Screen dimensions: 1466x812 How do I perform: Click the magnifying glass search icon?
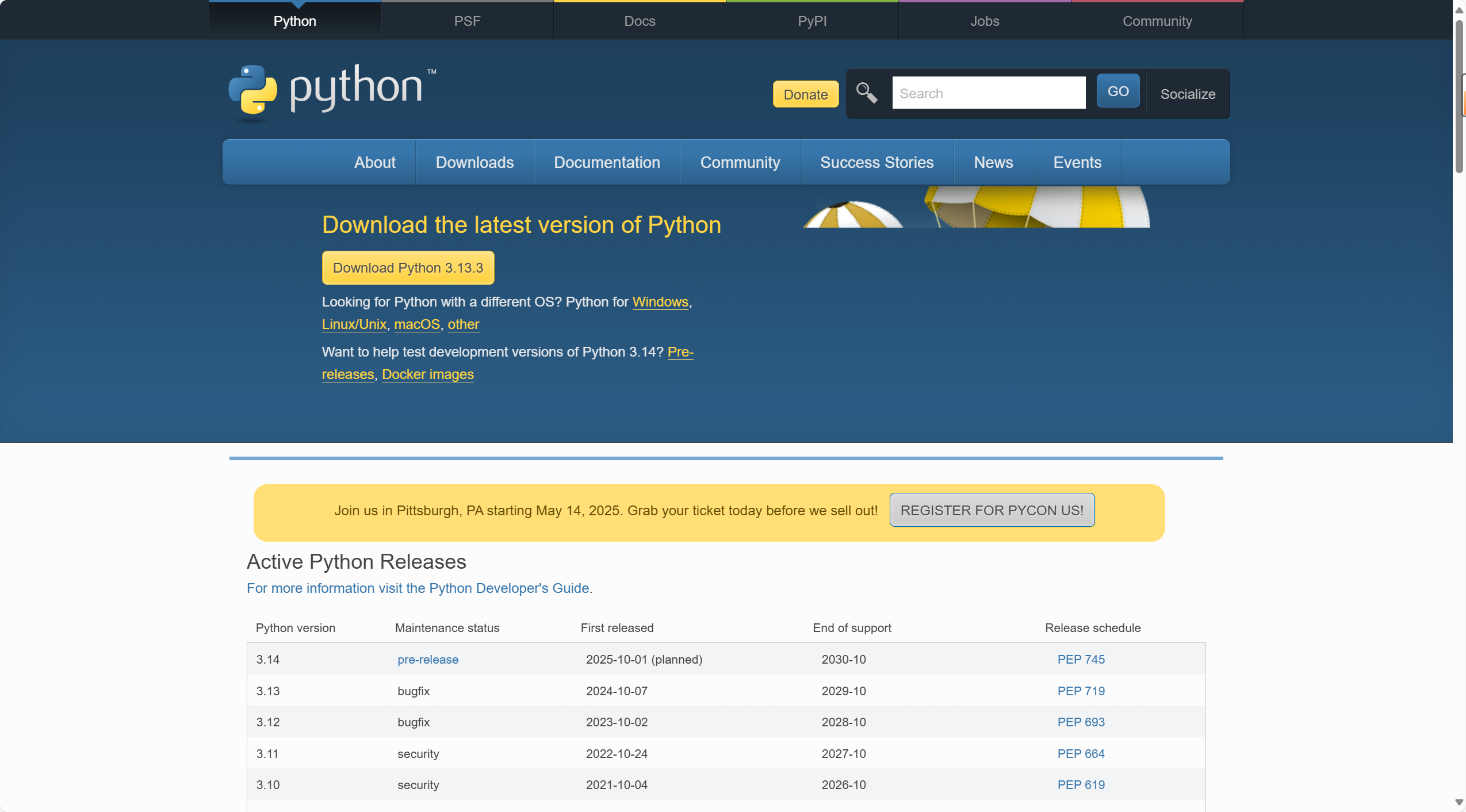866,93
